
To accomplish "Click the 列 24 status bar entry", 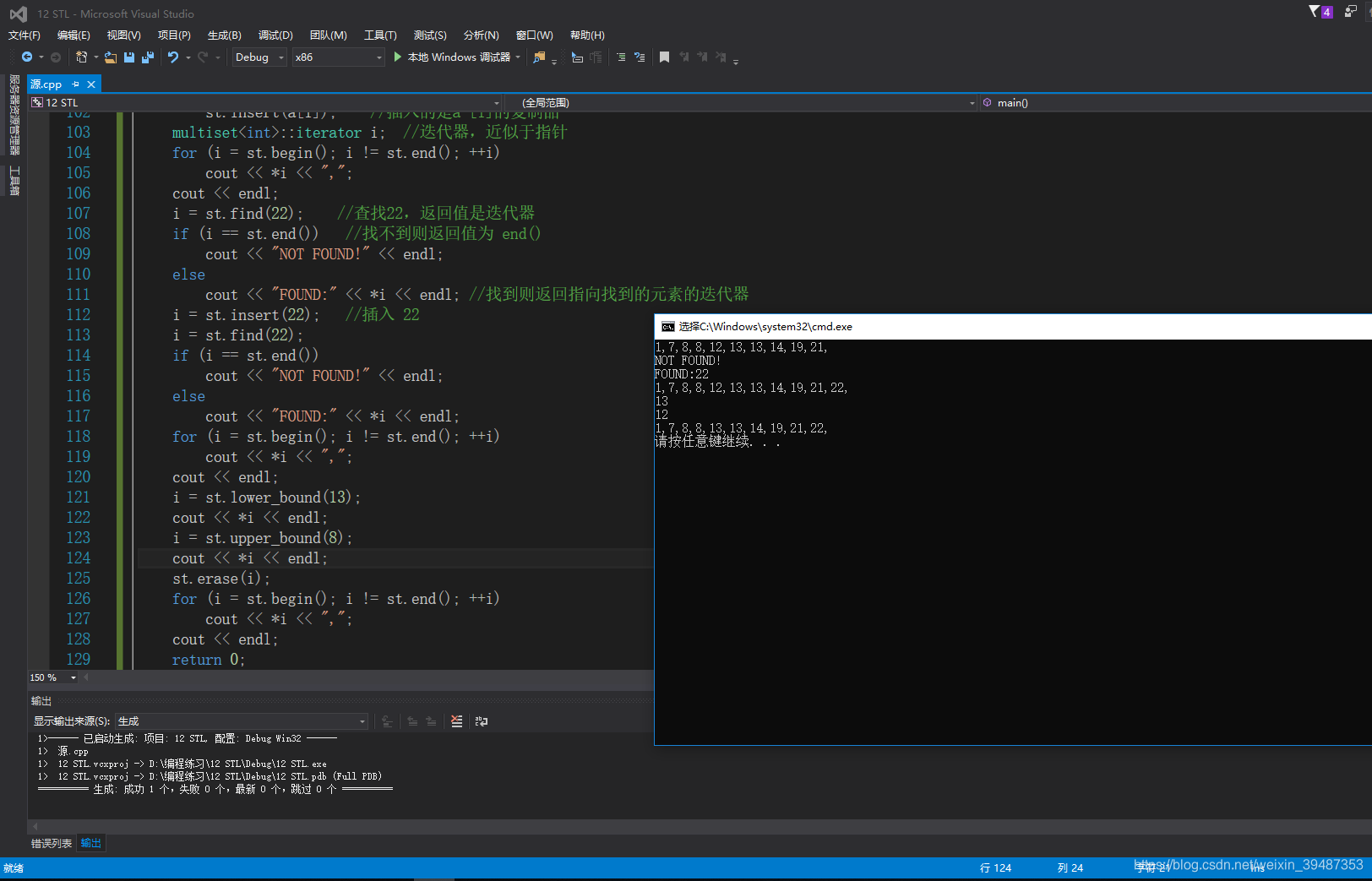I will pos(1070,867).
